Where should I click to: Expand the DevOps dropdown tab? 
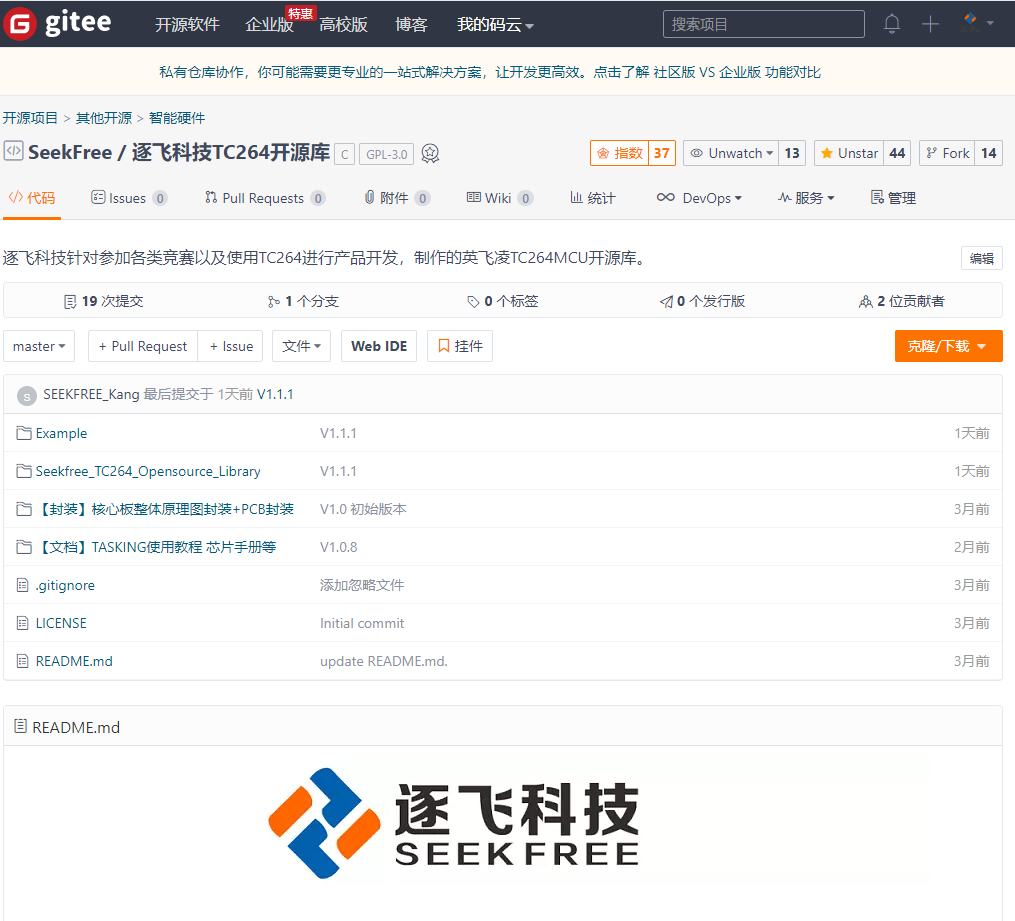click(x=699, y=198)
